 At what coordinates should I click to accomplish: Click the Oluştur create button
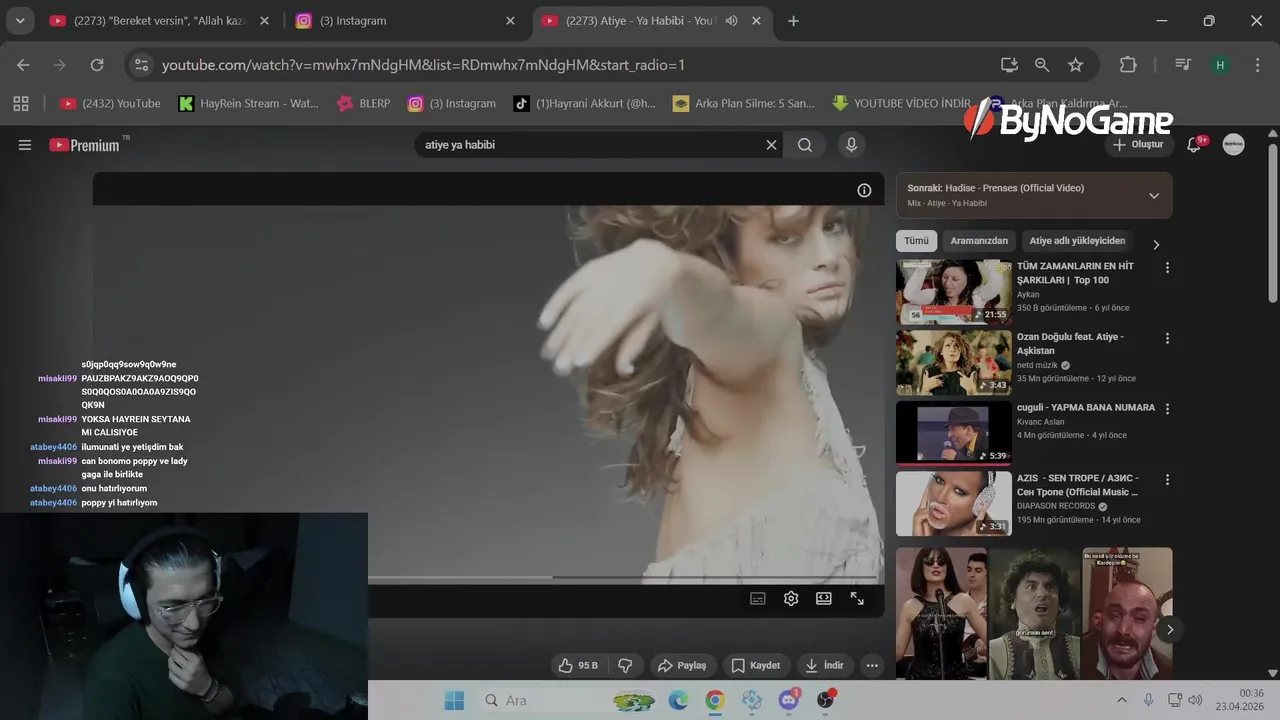coord(1138,144)
